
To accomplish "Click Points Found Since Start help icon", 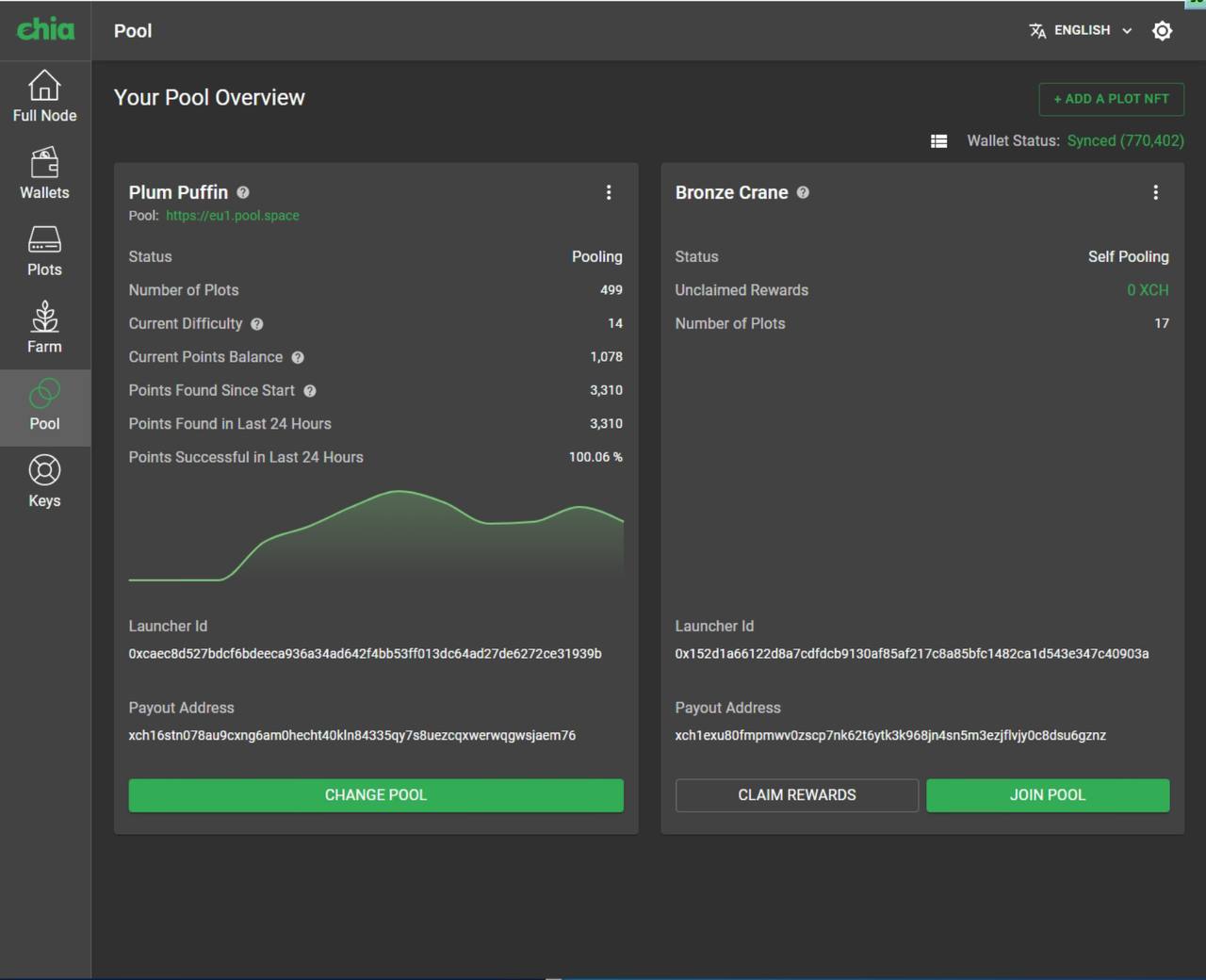I will (310, 391).
